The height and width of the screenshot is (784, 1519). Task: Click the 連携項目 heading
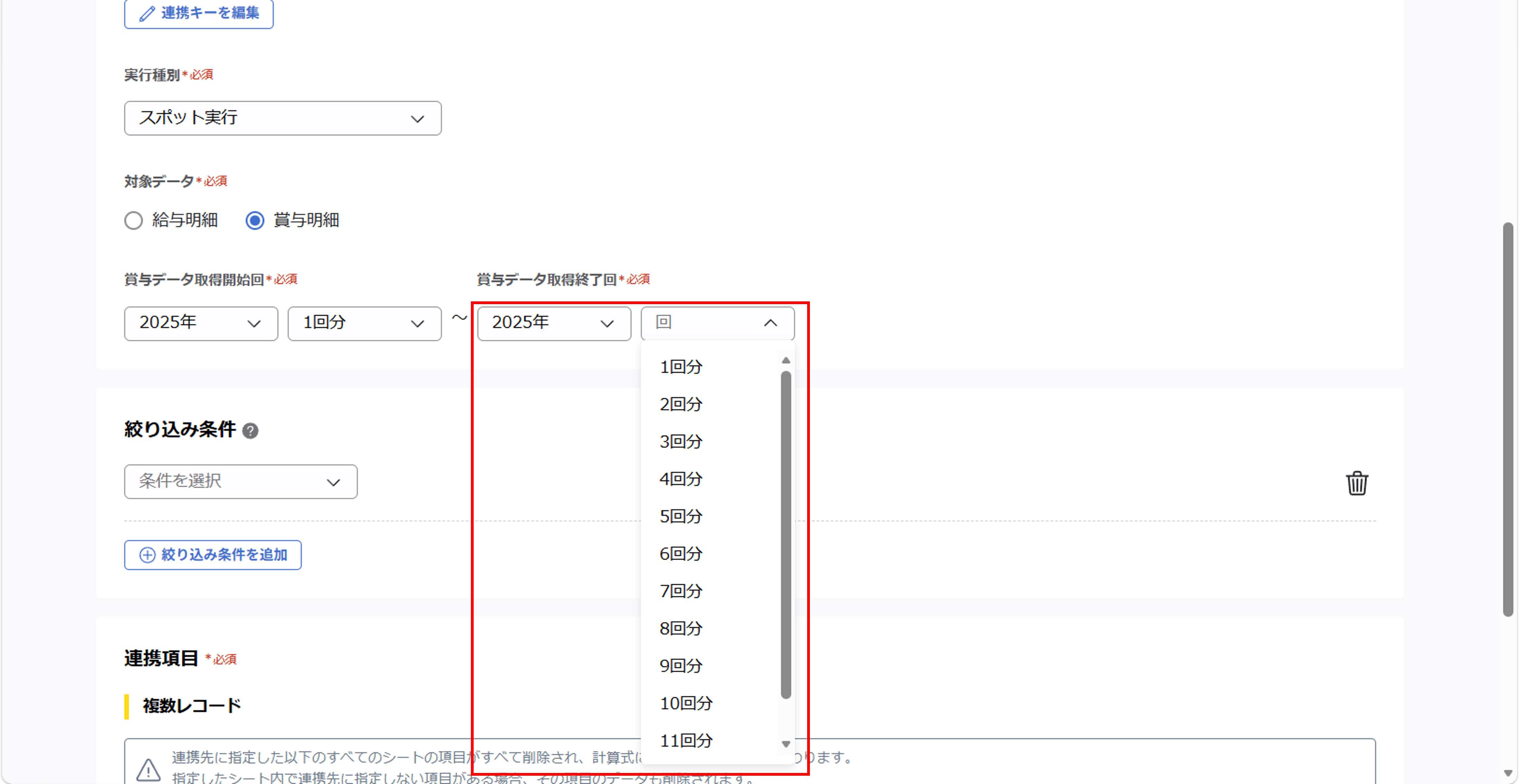[161, 658]
